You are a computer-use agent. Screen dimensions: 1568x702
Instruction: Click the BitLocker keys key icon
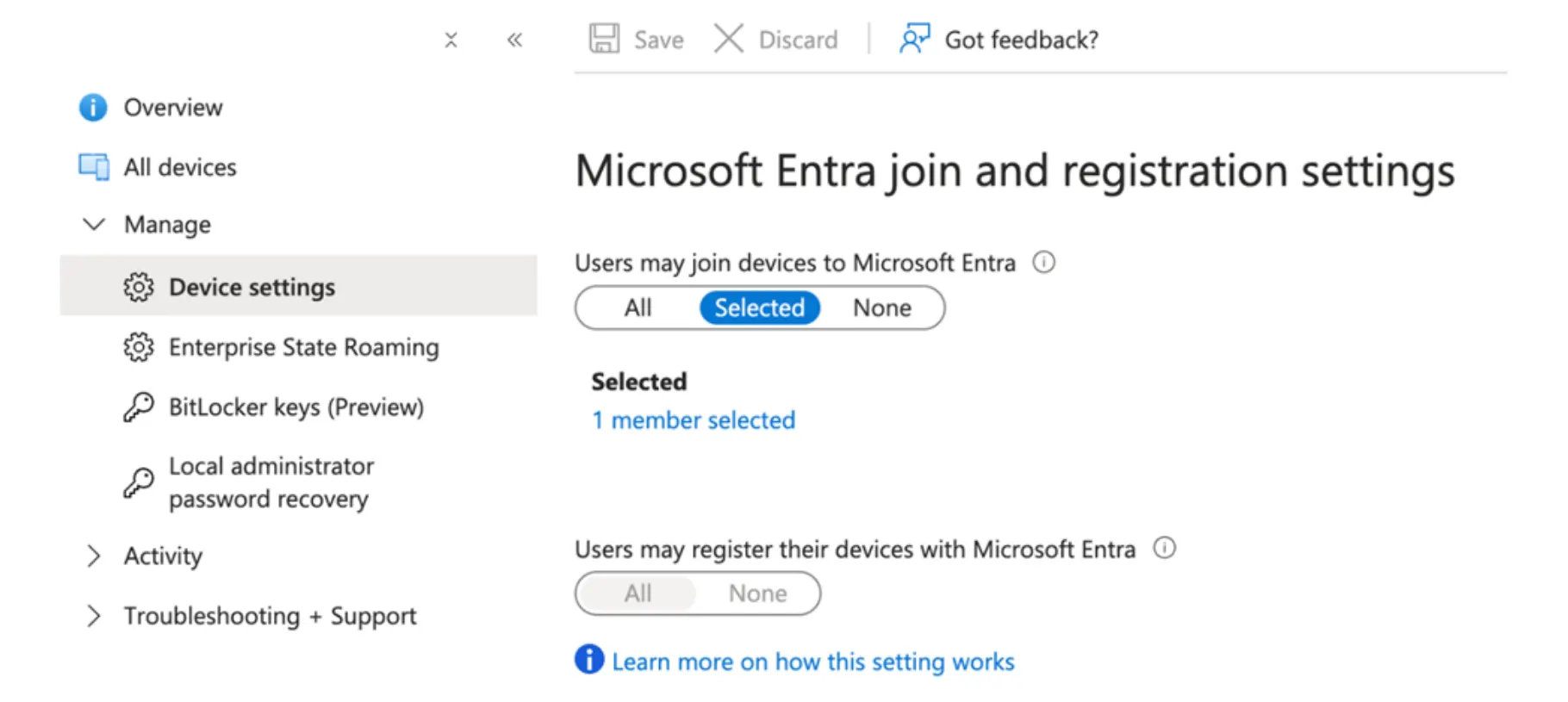tap(138, 407)
